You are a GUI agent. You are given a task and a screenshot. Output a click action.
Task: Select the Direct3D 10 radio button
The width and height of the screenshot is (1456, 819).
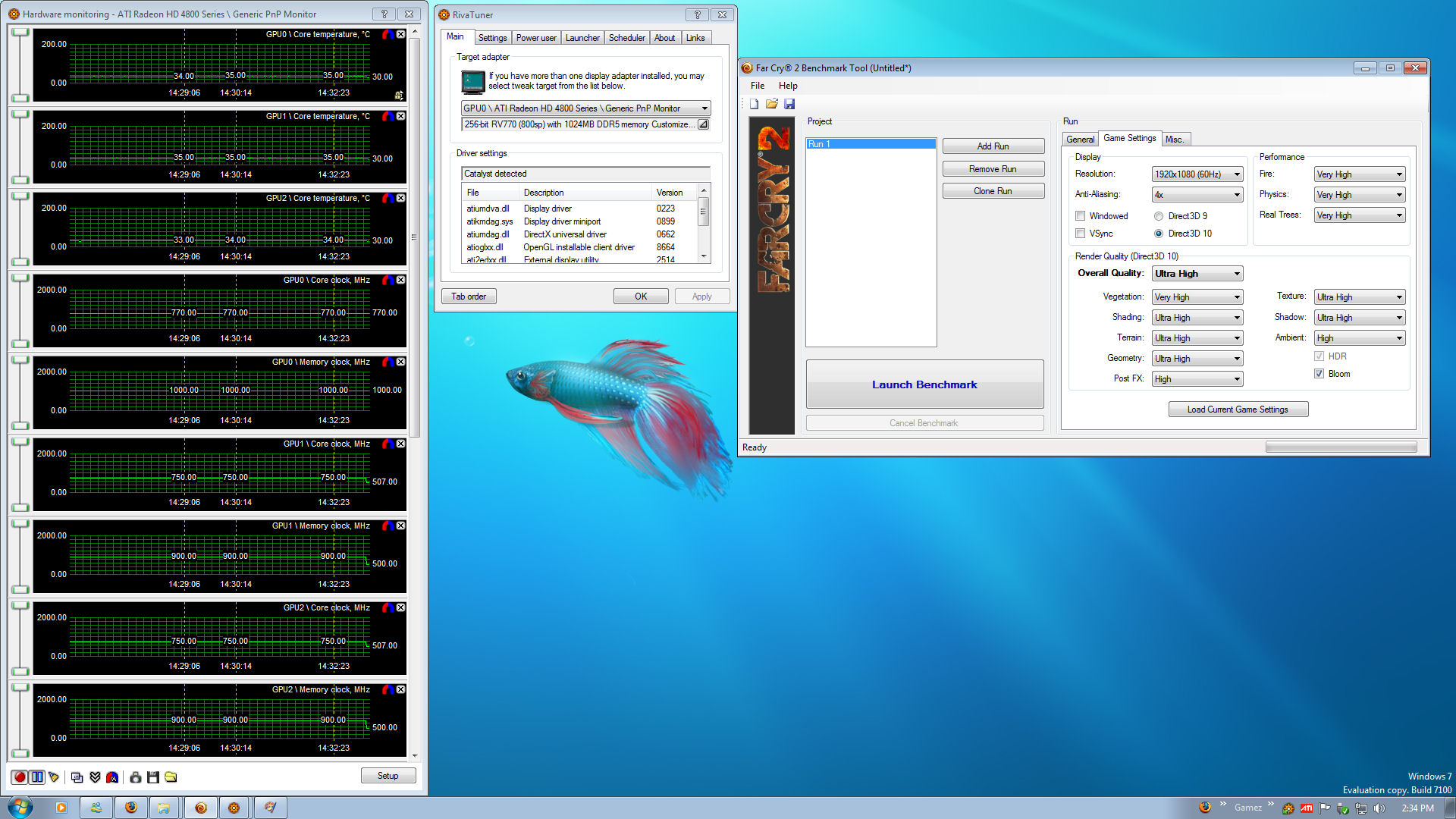click(x=1158, y=234)
